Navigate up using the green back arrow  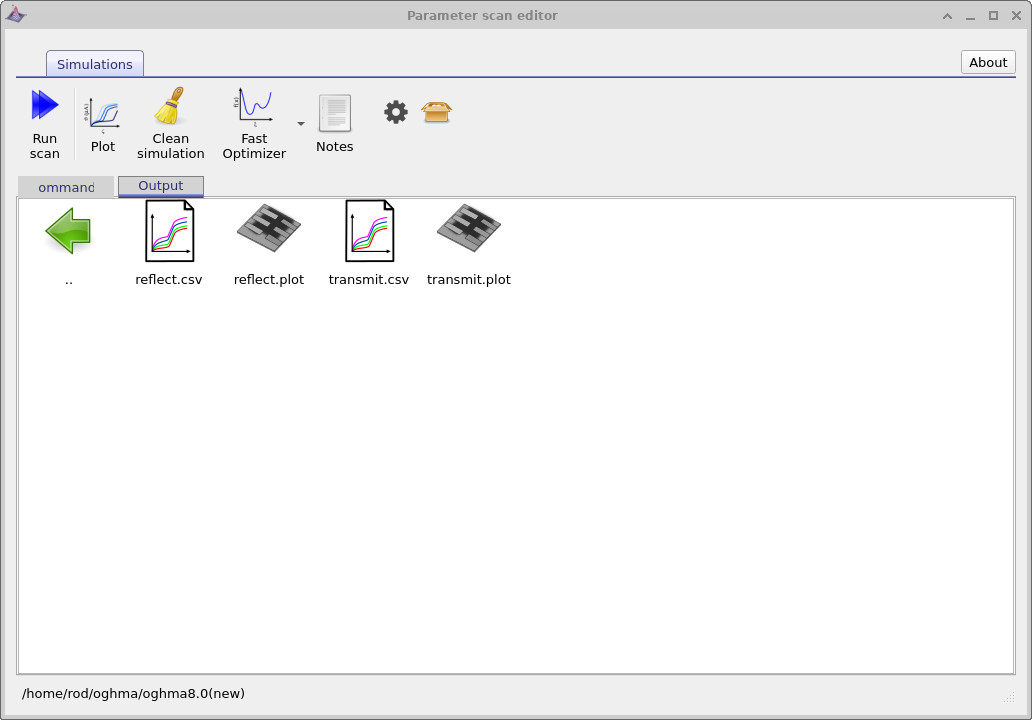(x=68, y=230)
